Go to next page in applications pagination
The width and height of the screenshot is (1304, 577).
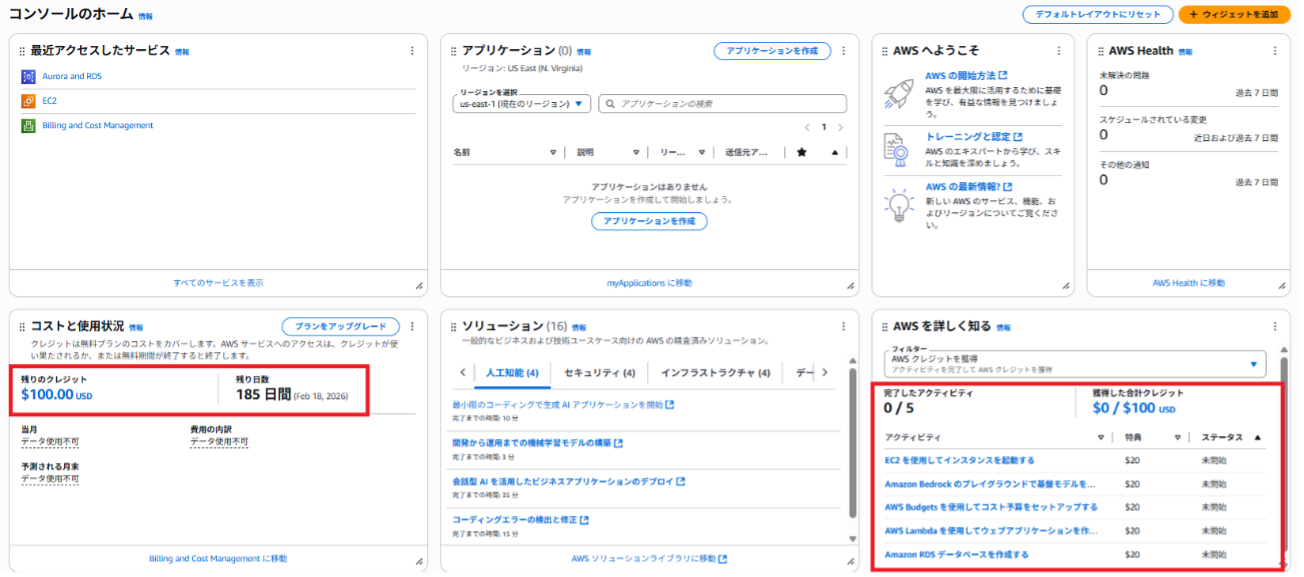pyautogui.click(x=840, y=128)
